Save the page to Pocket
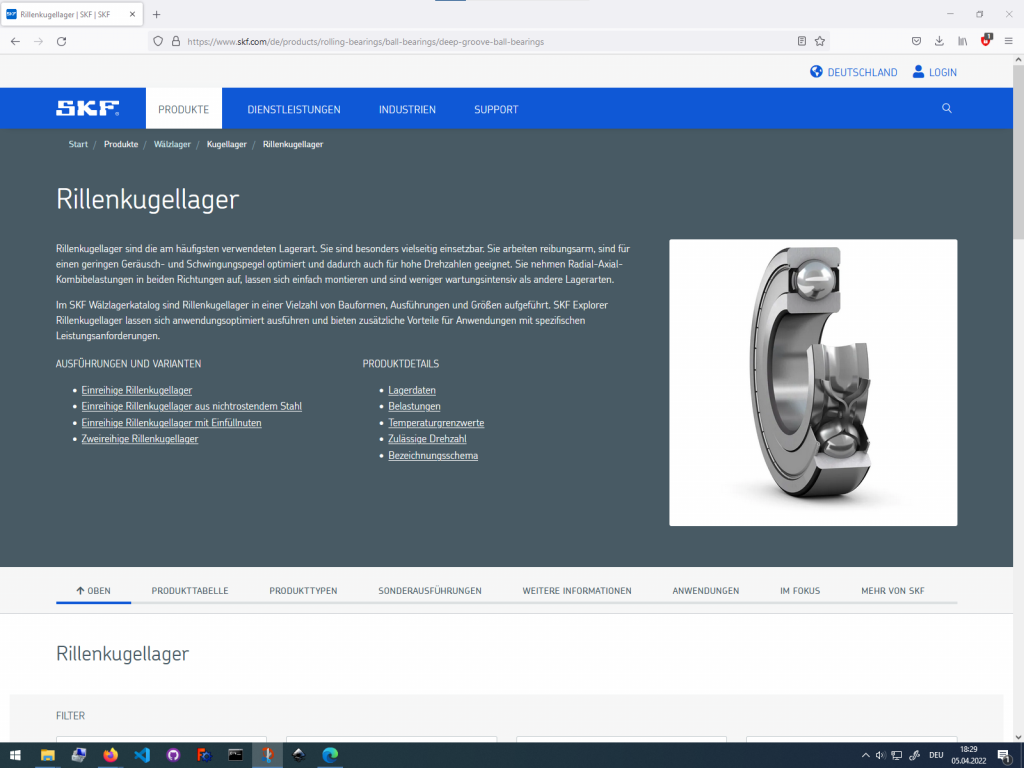Screen dimensions: 1024x768 (915, 41)
